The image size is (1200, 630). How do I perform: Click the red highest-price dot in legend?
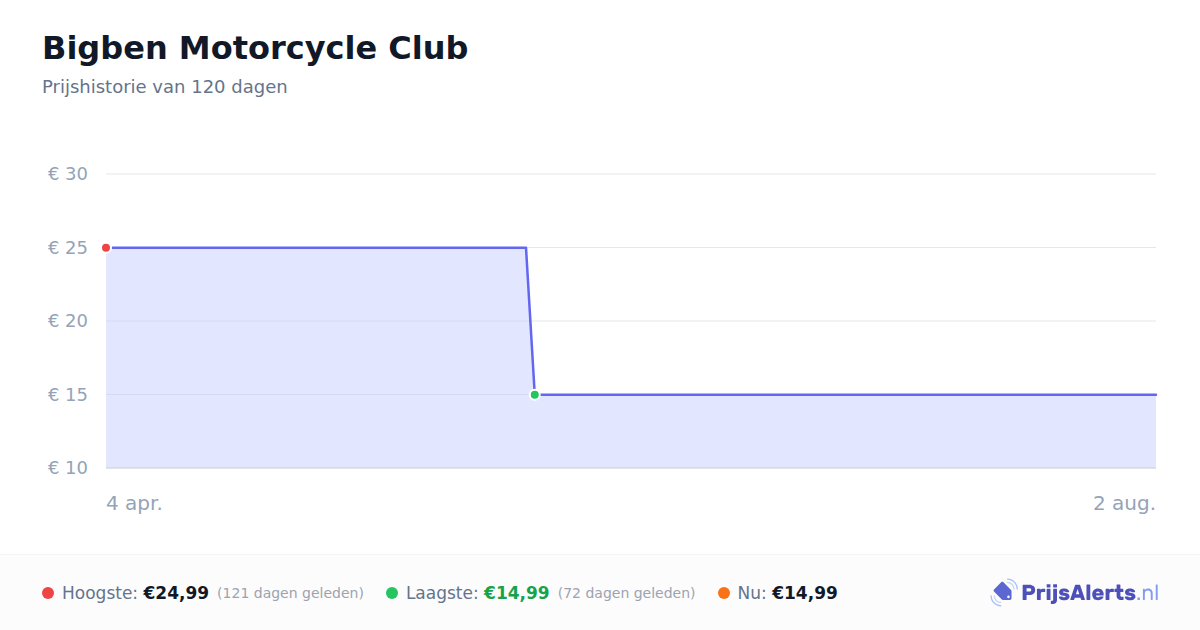click(x=48, y=593)
